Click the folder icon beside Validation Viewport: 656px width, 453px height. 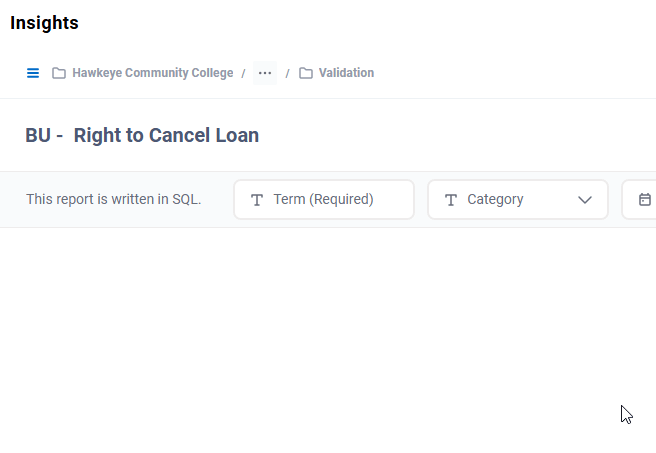306,73
